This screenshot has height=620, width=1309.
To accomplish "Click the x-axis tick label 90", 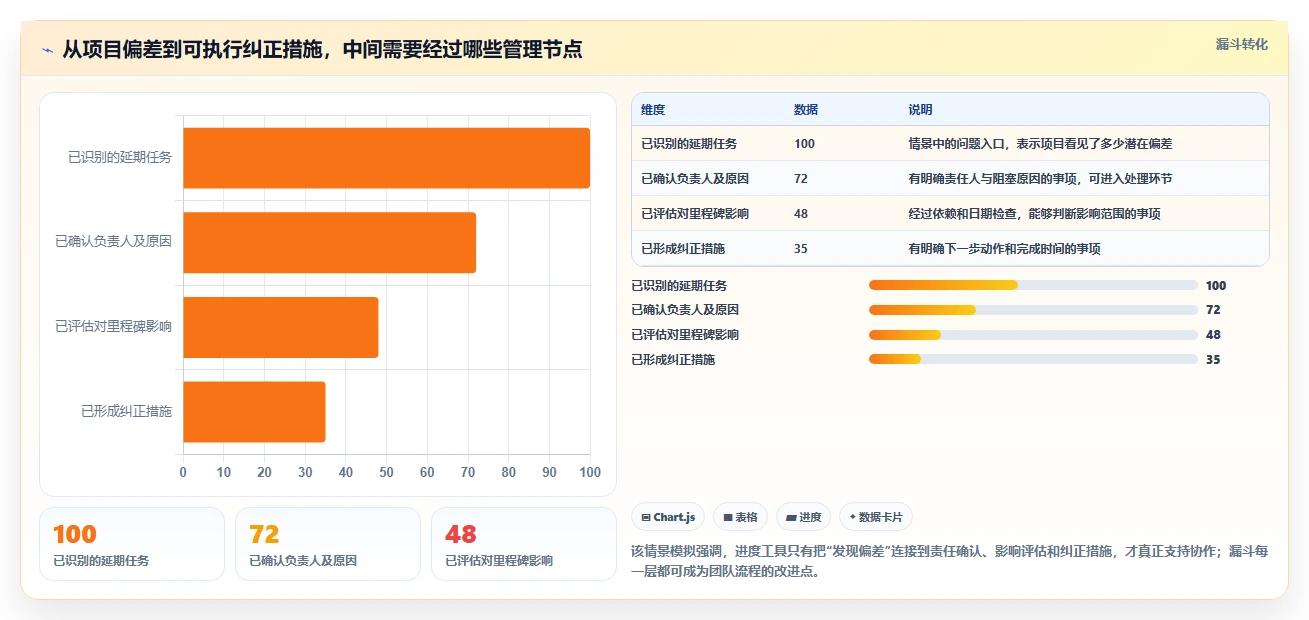I will [x=549, y=472].
